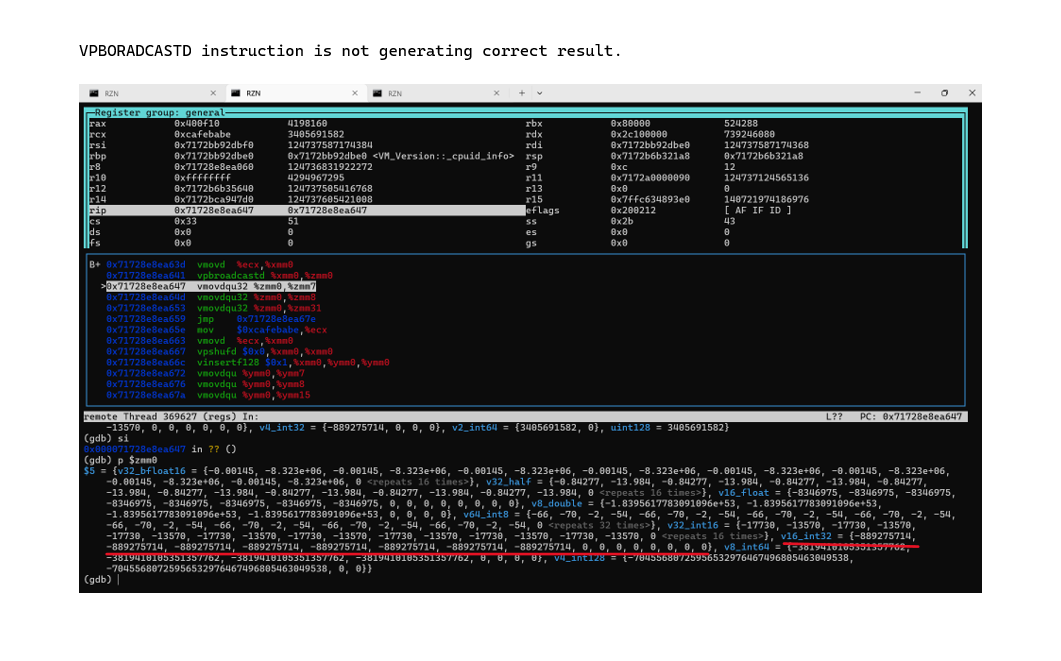Close the third RZN tab

[496, 93]
